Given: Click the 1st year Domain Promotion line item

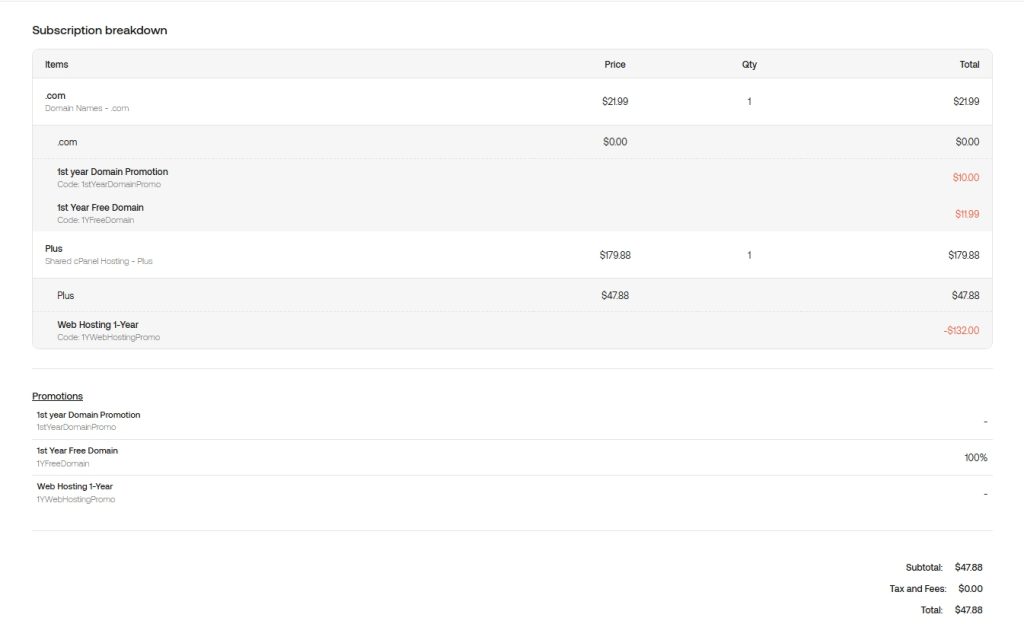Looking at the screenshot, I should [x=112, y=172].
